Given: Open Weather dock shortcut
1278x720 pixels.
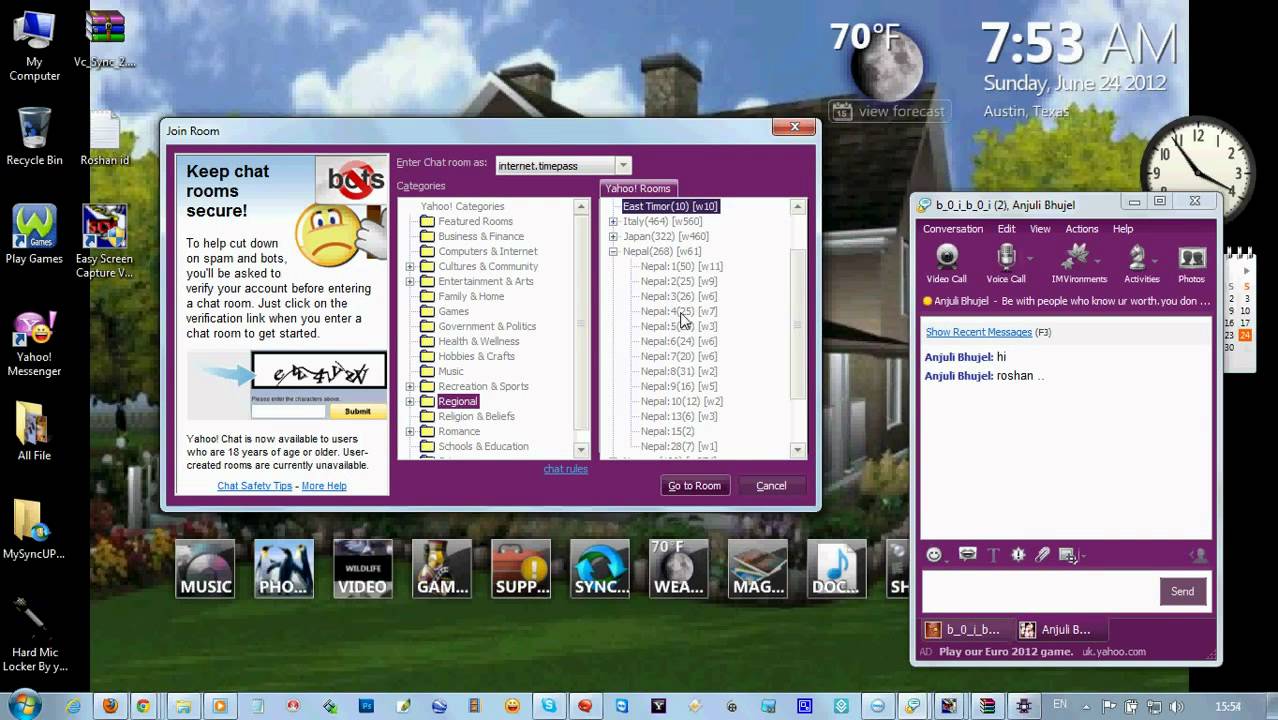Looking at the screenshot, I should pyautogui.click(x=679, y=569).
